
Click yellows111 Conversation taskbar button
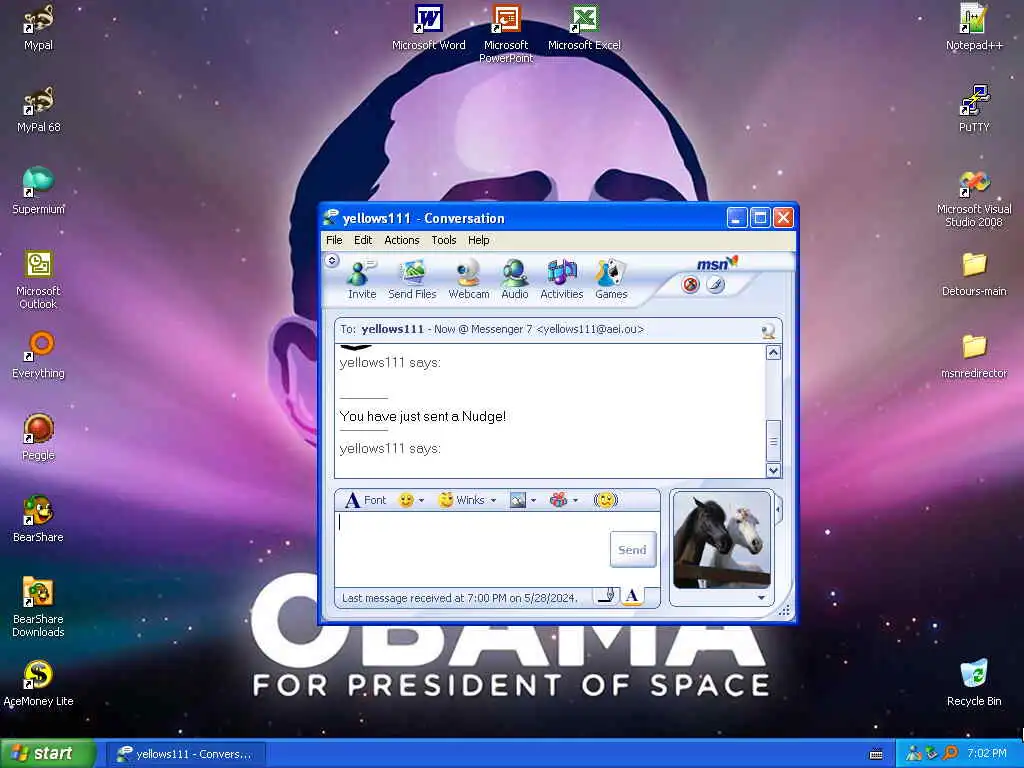[x=185, y=754]
